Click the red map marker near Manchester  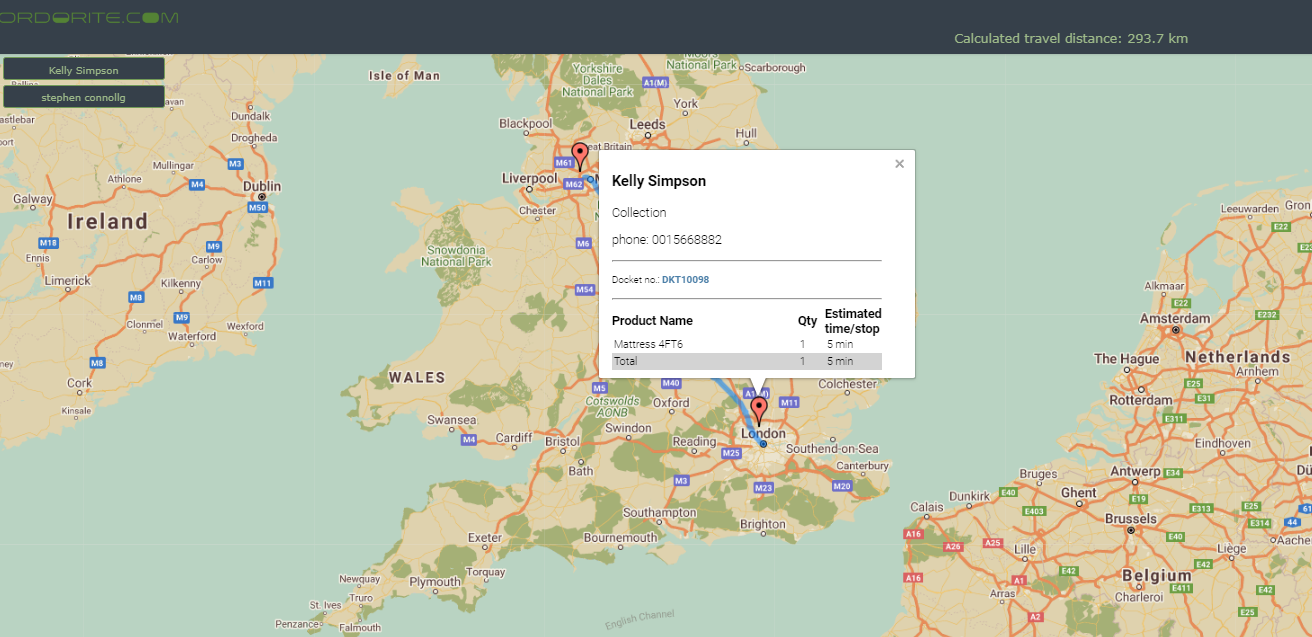580,157
